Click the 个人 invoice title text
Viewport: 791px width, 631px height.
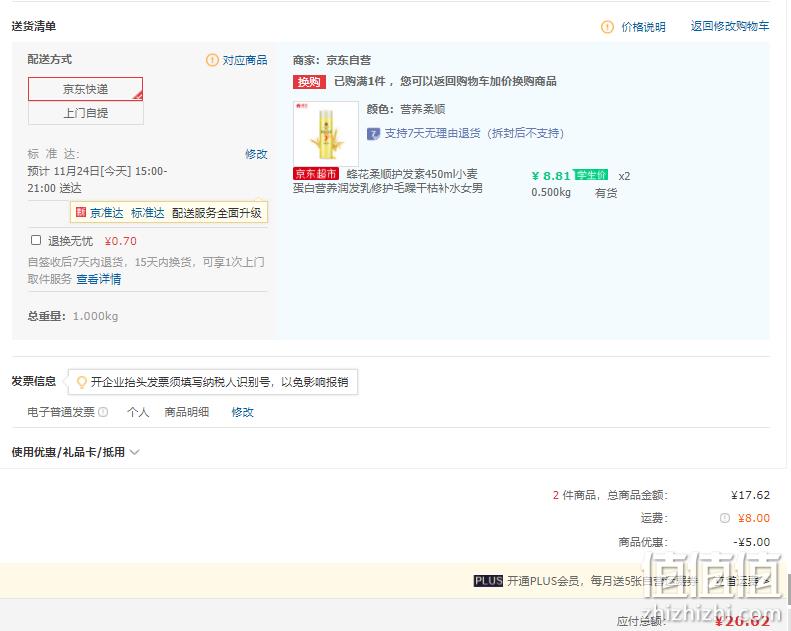pyautogui.click(x=138, y=412)
